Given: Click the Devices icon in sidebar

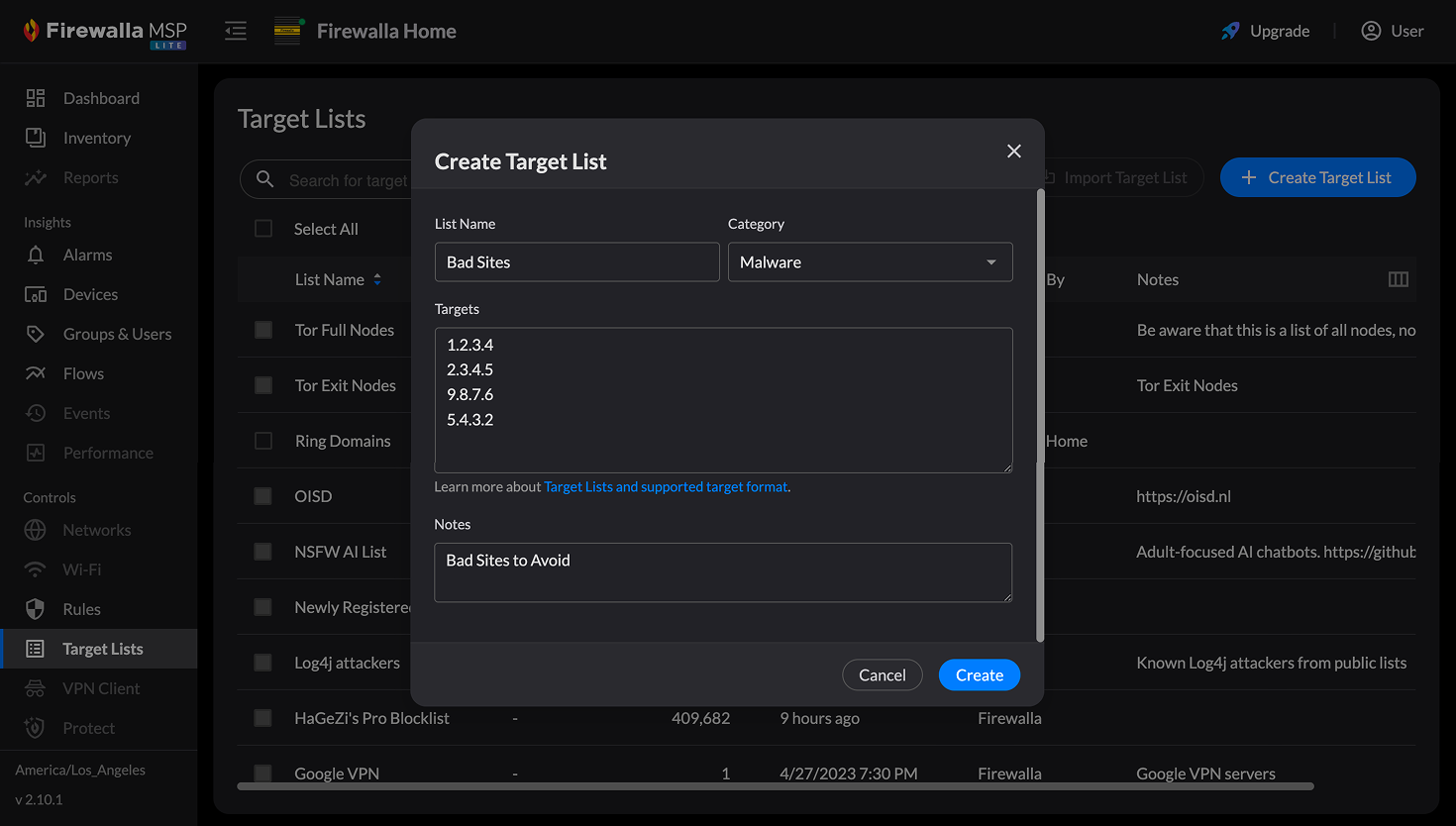Looking at the screenshot, I should [x=36, y=294].
